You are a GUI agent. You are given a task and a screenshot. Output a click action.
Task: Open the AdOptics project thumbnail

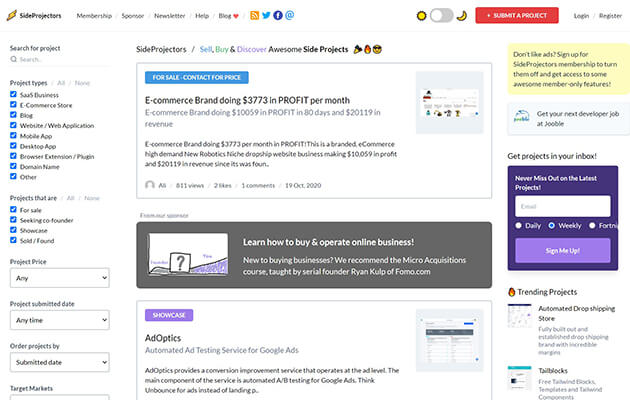point(450,340)
